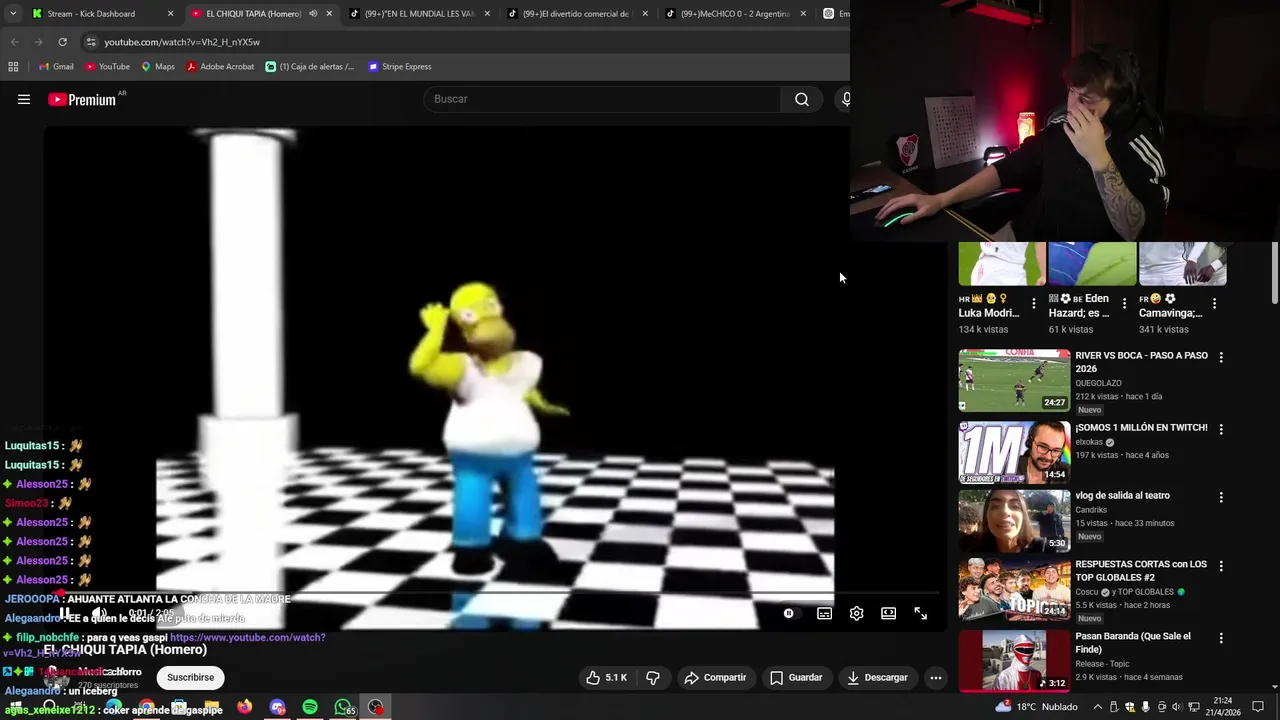
Task: Click the page vertical scrollbar
Action: tap(1273, 272)
